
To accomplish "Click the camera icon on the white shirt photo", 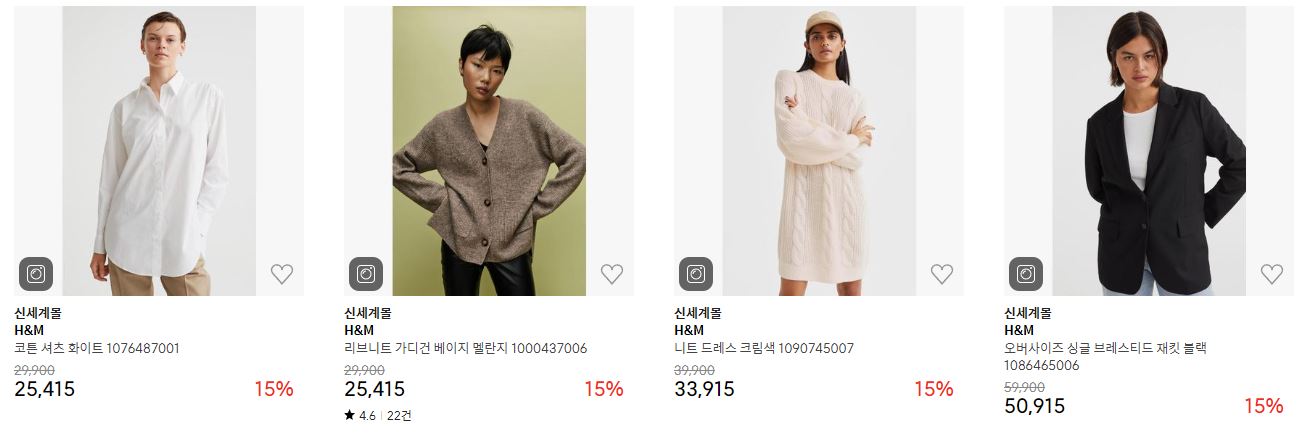I will (x=36, y=274).
